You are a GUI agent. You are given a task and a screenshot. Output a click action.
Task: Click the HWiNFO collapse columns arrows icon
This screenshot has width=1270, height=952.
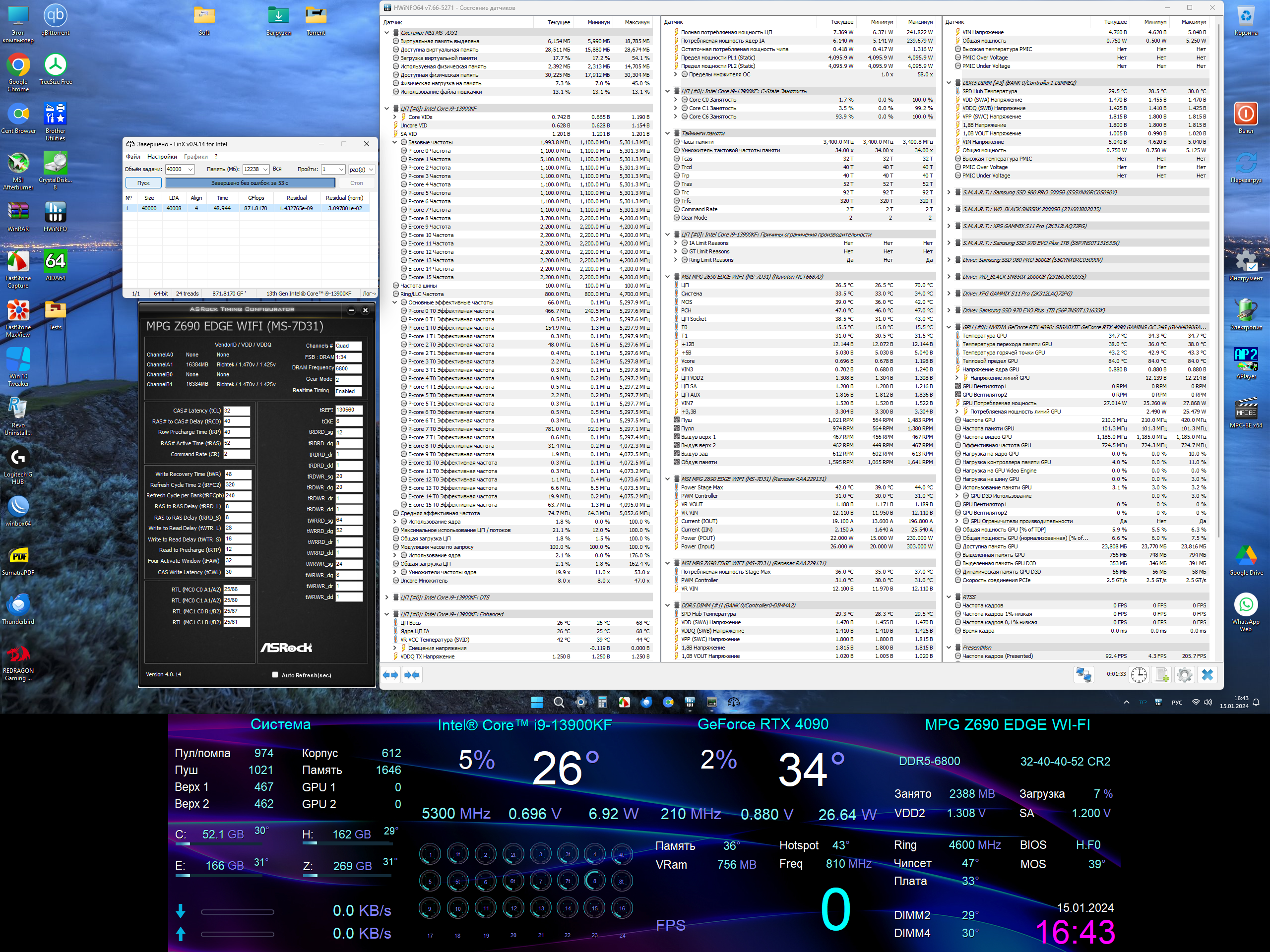pos(412,675)
